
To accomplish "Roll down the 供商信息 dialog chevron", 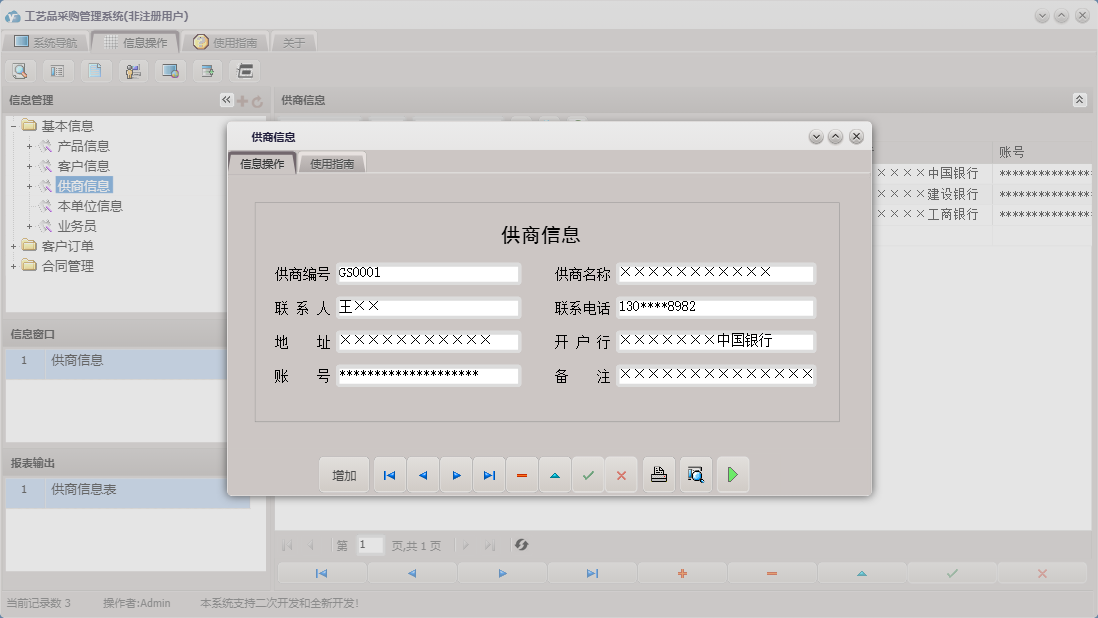I will 816,136.
